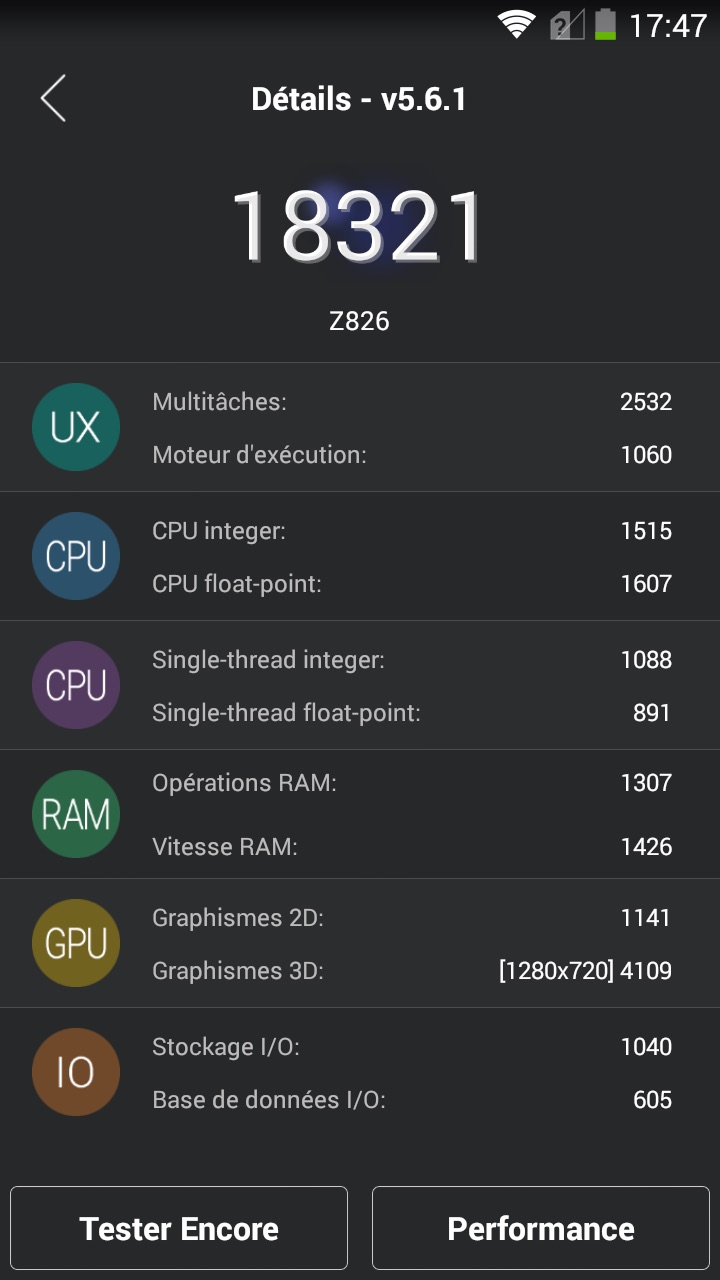Select the Multitâches score row
The width and height of the screenshot is (720, 1280).
[x=411, y=402]
